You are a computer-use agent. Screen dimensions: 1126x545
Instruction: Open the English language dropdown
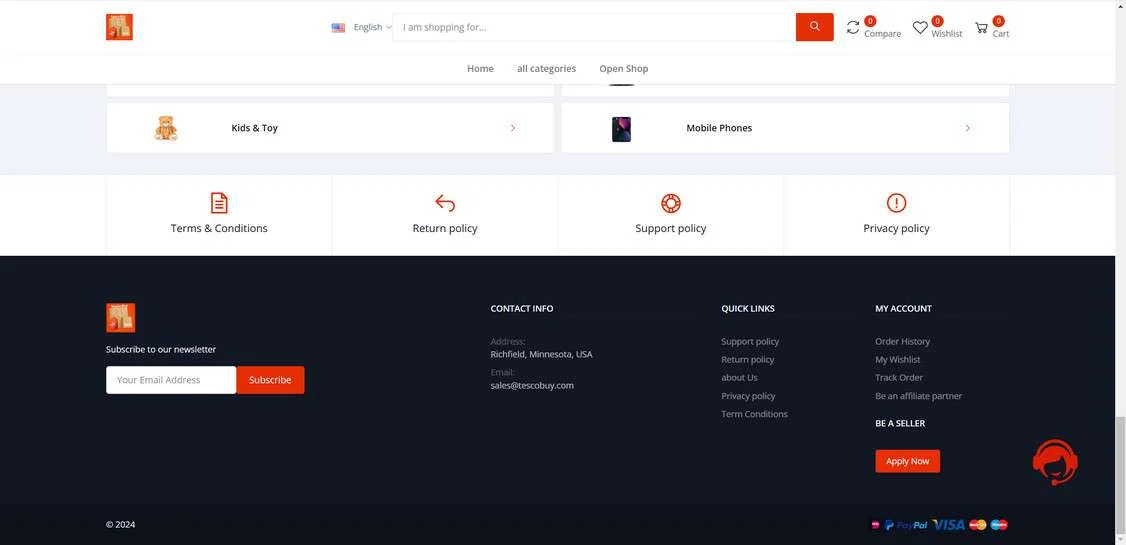(x=372, y=27)
